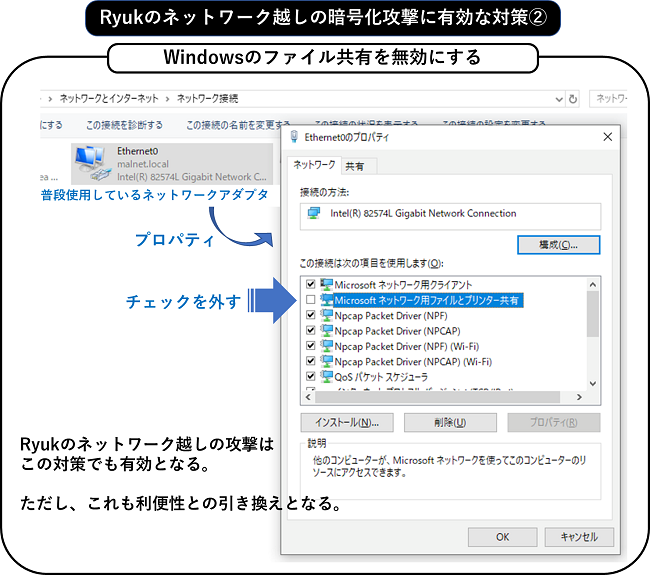Confirm the dialog with OK
The width and height of the screenshot is (650, 575).
tap(502, 537)
